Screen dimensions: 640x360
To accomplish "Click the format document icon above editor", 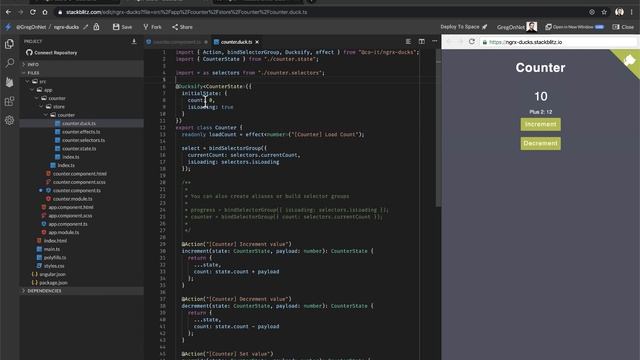I will [x=408, y=42].
